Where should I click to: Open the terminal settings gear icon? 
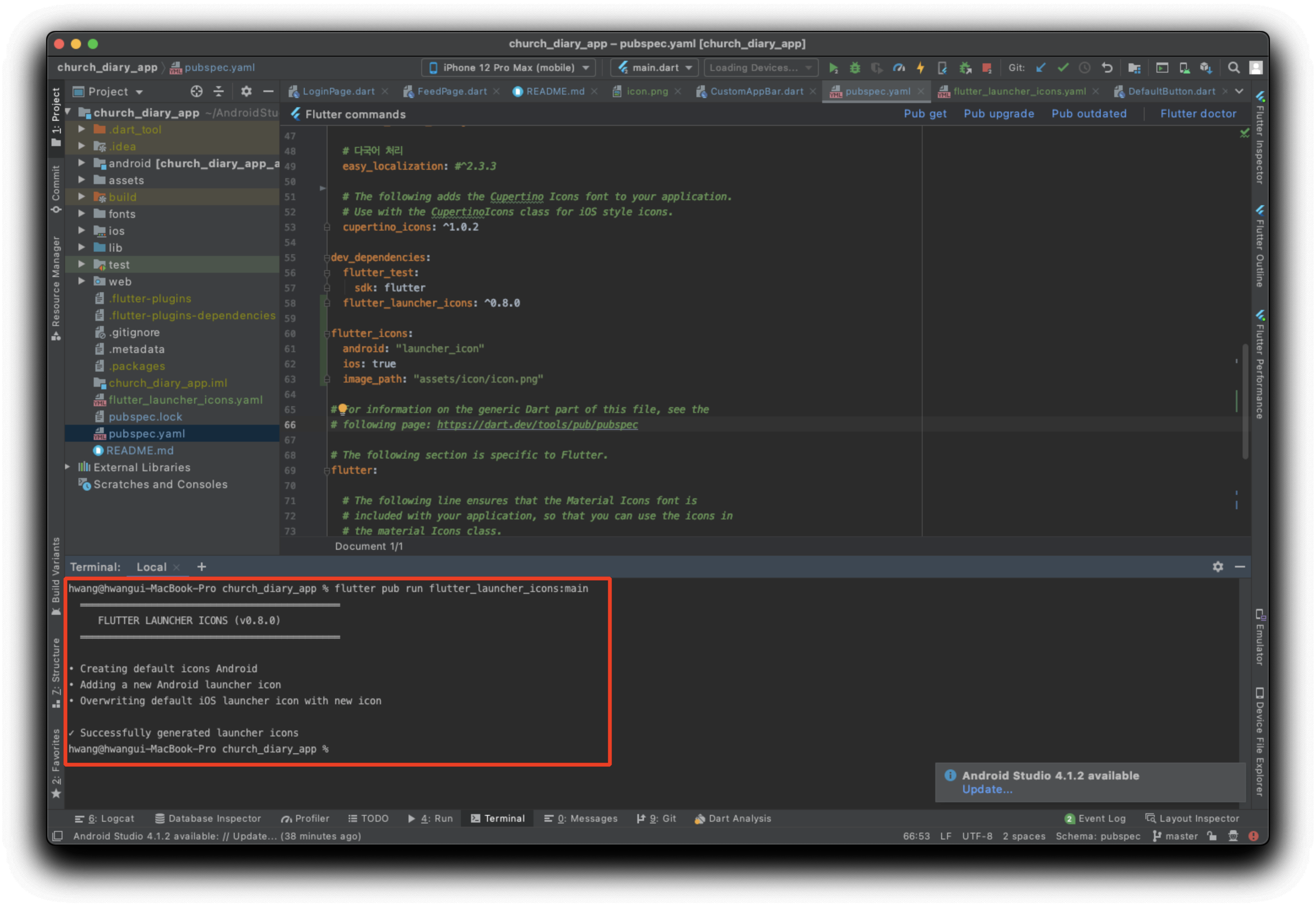1218,567
